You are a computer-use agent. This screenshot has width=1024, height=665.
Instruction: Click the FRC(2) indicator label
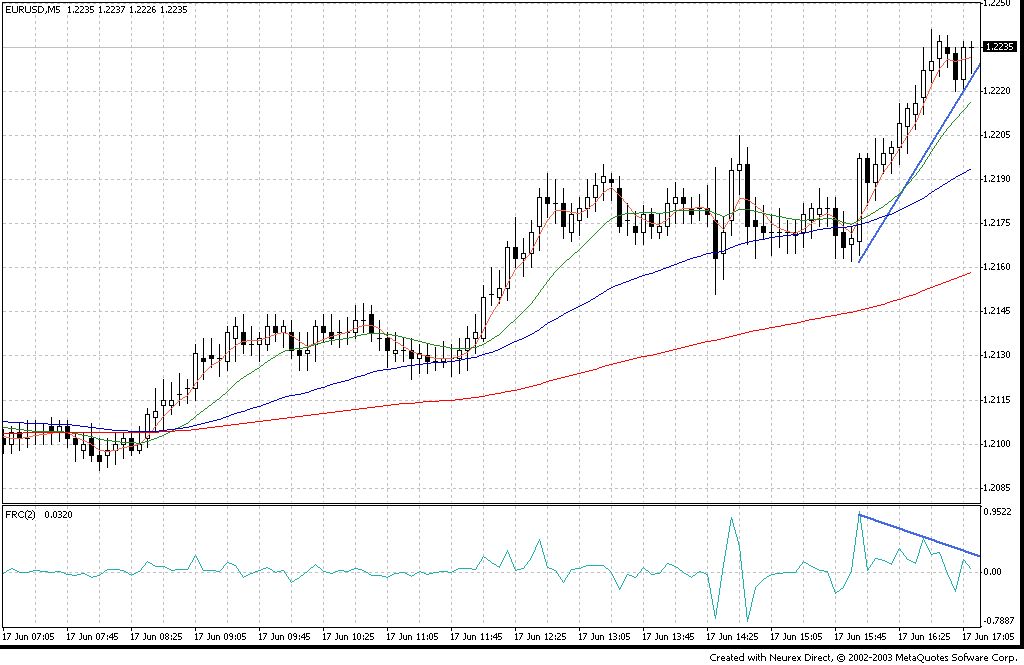coord(21,515)
